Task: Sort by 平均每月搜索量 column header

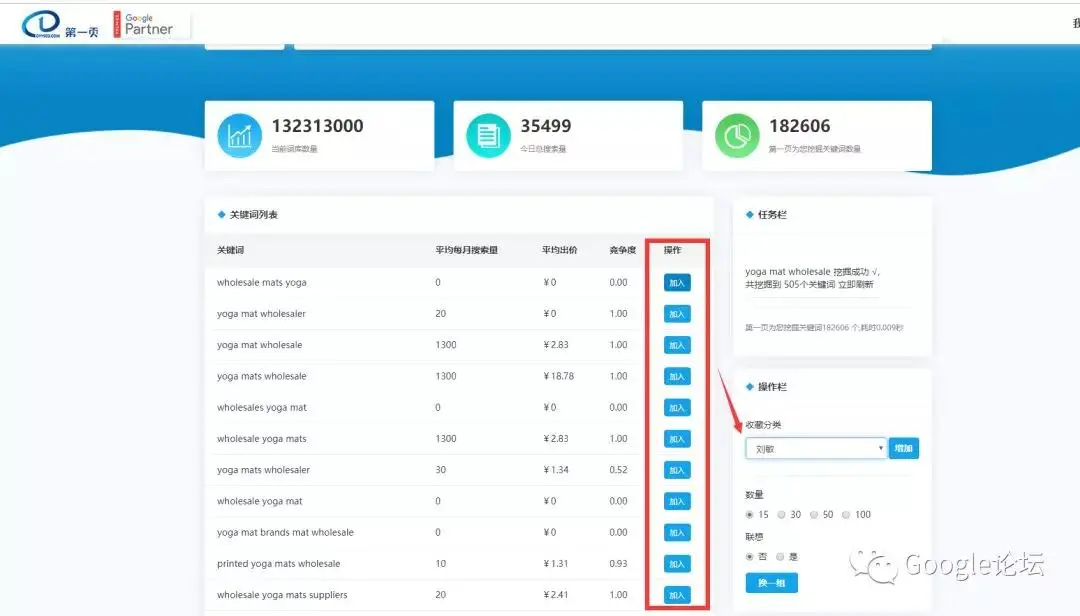Action: [466, 250]
